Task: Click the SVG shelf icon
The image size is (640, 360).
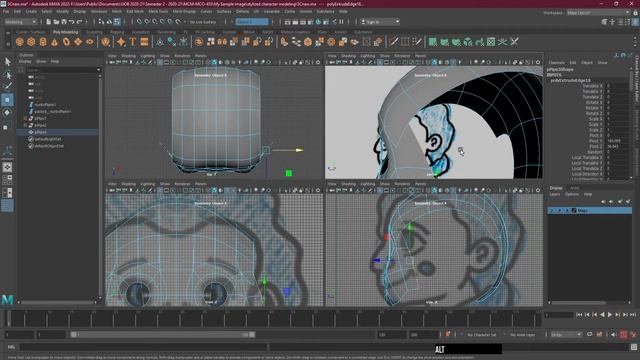Action: coord(144,42)
